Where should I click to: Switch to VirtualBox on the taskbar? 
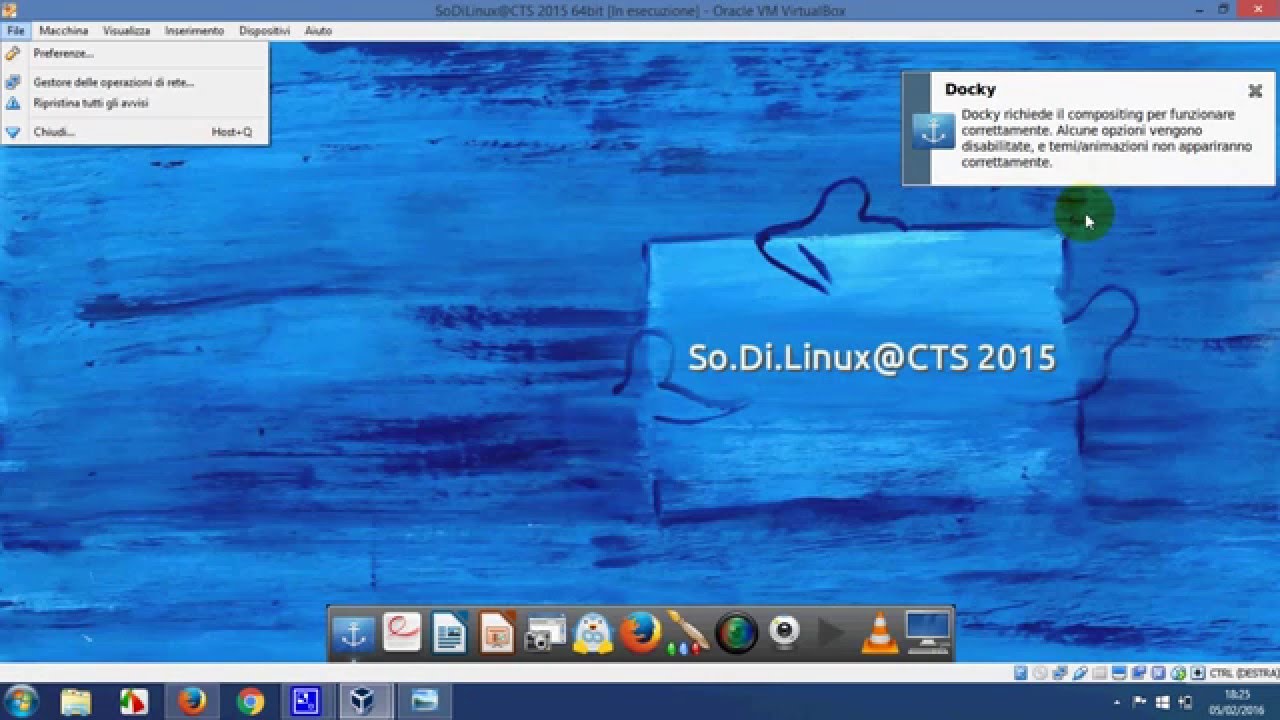coord(363,701)
